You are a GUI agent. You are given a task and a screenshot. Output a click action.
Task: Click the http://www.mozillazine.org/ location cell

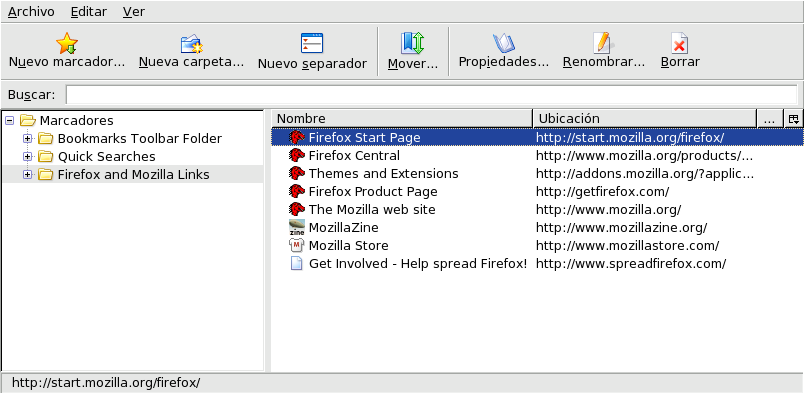click(621, 227)
